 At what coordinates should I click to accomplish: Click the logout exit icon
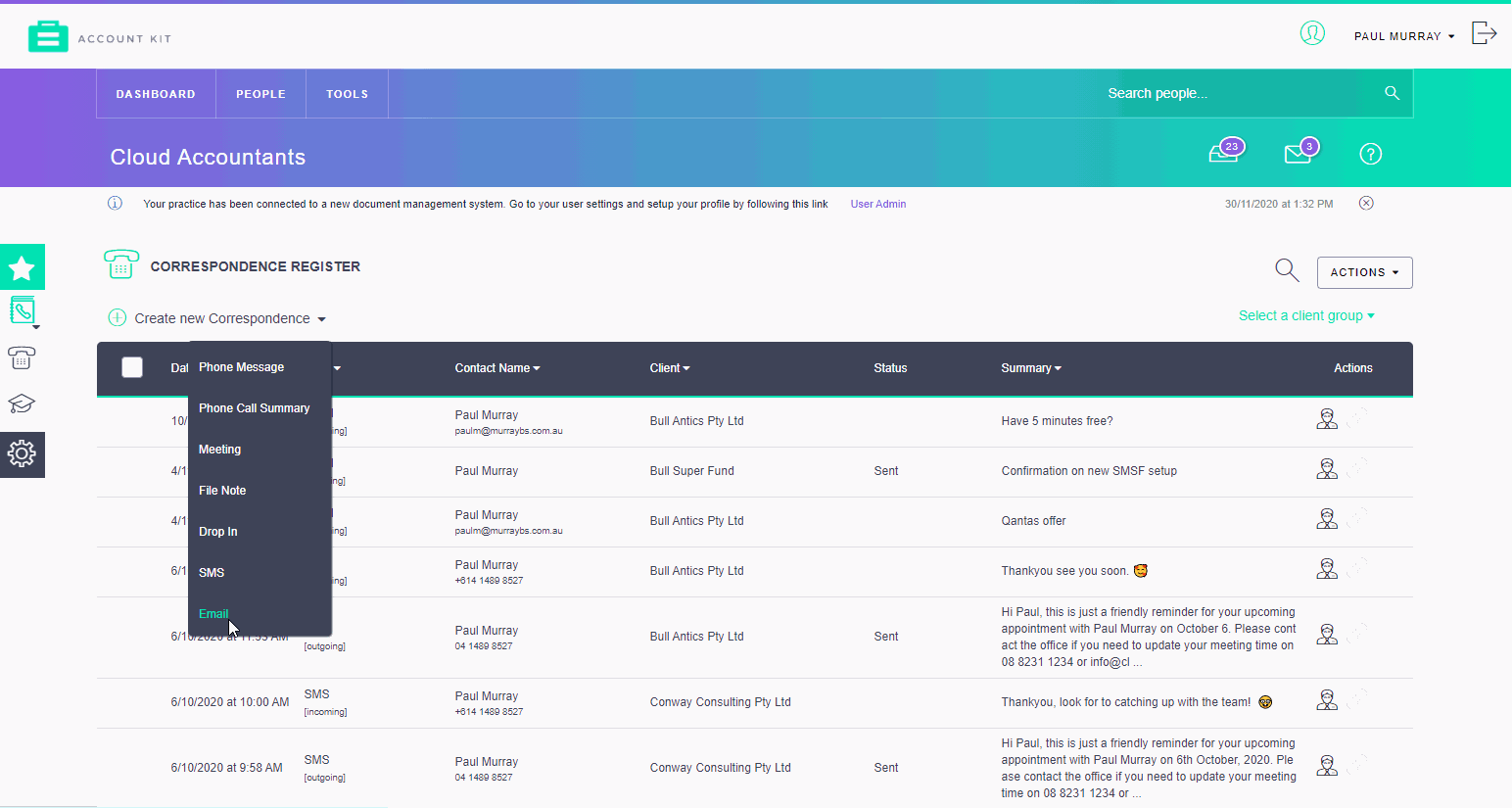pyautogui.click(x=1485, y=33)
